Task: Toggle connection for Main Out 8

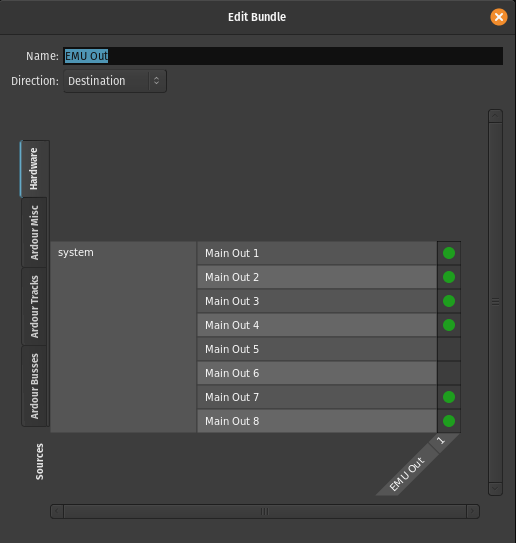Action: pos(449,421)
